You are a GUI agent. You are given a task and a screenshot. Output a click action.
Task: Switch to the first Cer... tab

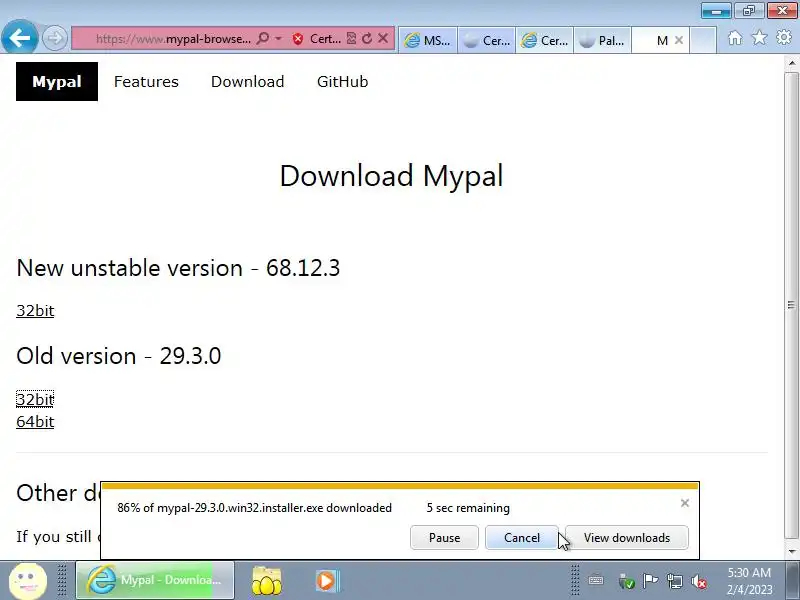pos(487,40)
